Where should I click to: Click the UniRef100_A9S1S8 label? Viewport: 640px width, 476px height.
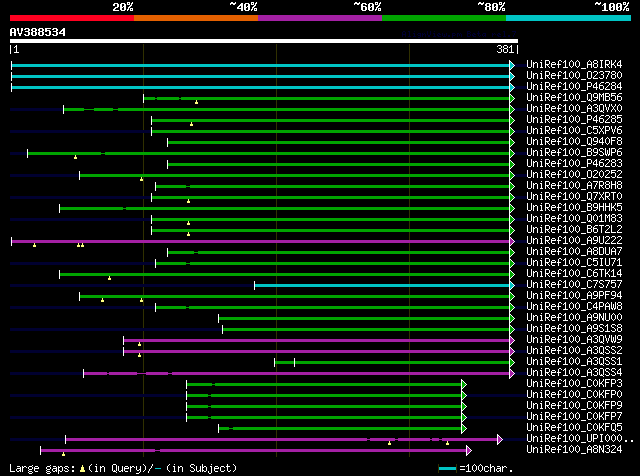point(574,329)
